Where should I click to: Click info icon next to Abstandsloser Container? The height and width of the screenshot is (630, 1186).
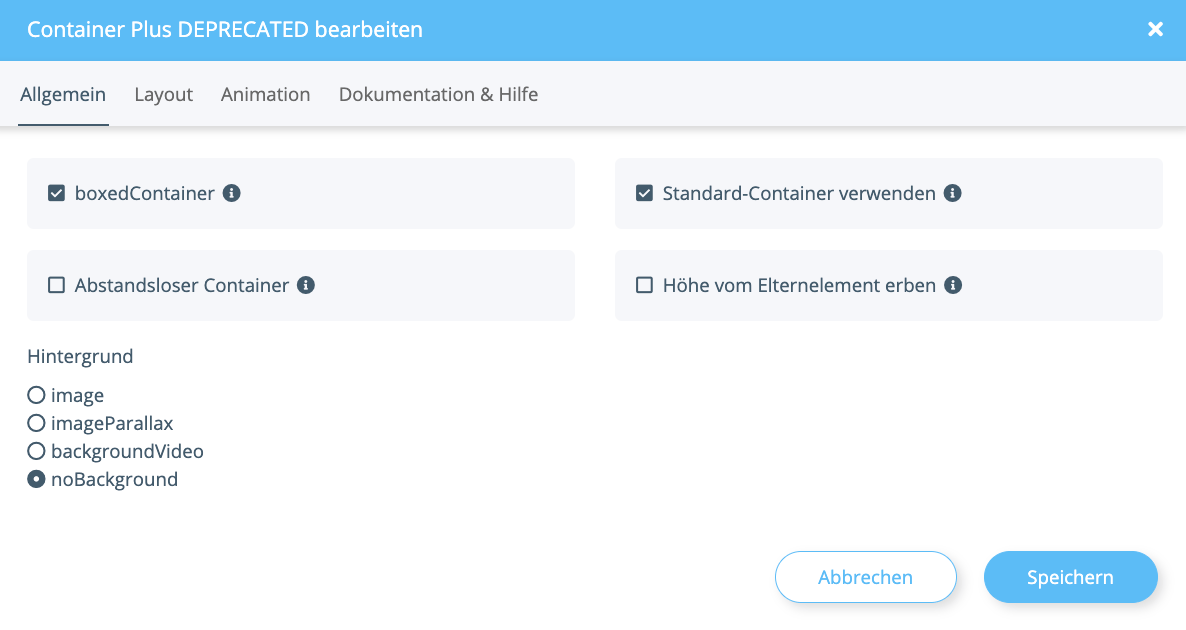[x=306, y=285]
